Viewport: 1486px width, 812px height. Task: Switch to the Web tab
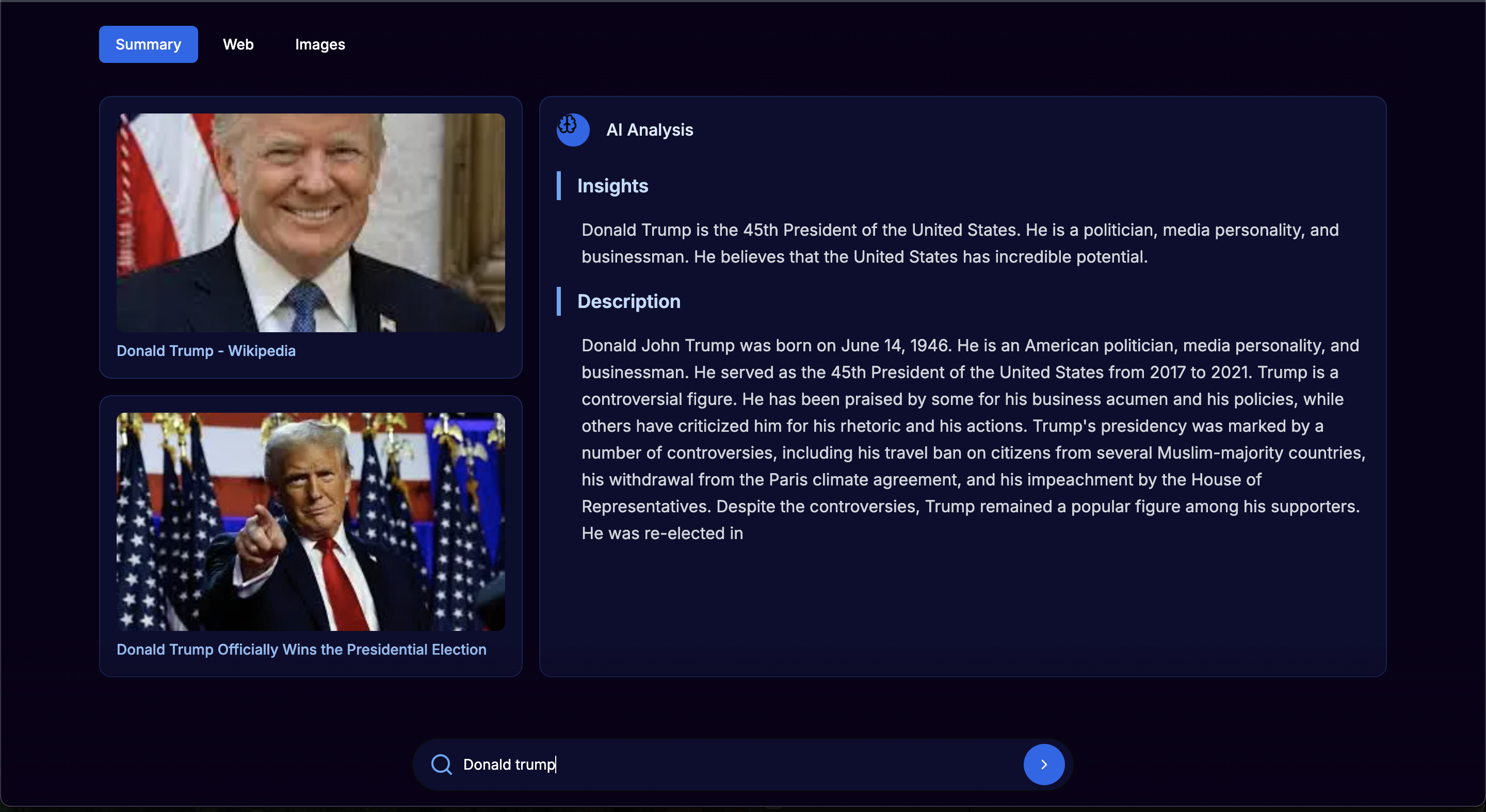[238, 44]
